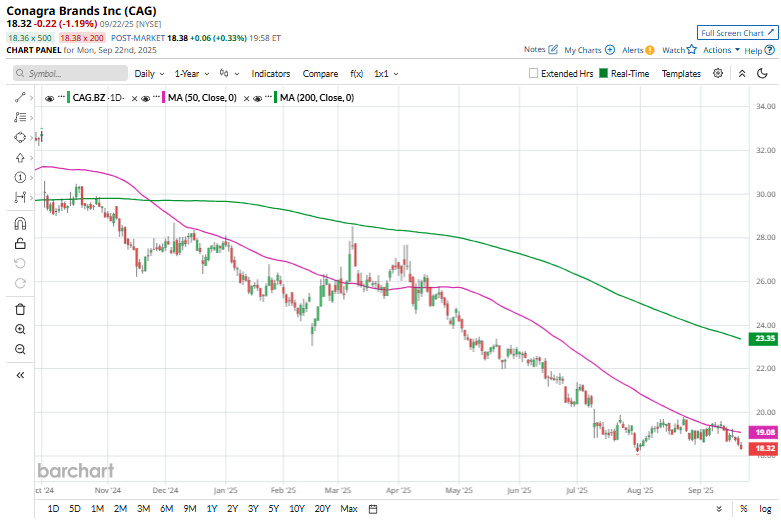Click the green CAG.BZ color swatch

(68, 98)
